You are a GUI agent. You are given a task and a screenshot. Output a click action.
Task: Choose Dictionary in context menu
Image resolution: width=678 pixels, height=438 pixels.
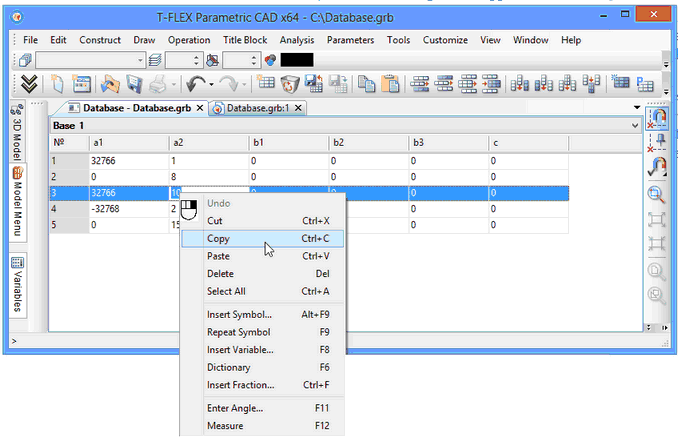point(262,368)
